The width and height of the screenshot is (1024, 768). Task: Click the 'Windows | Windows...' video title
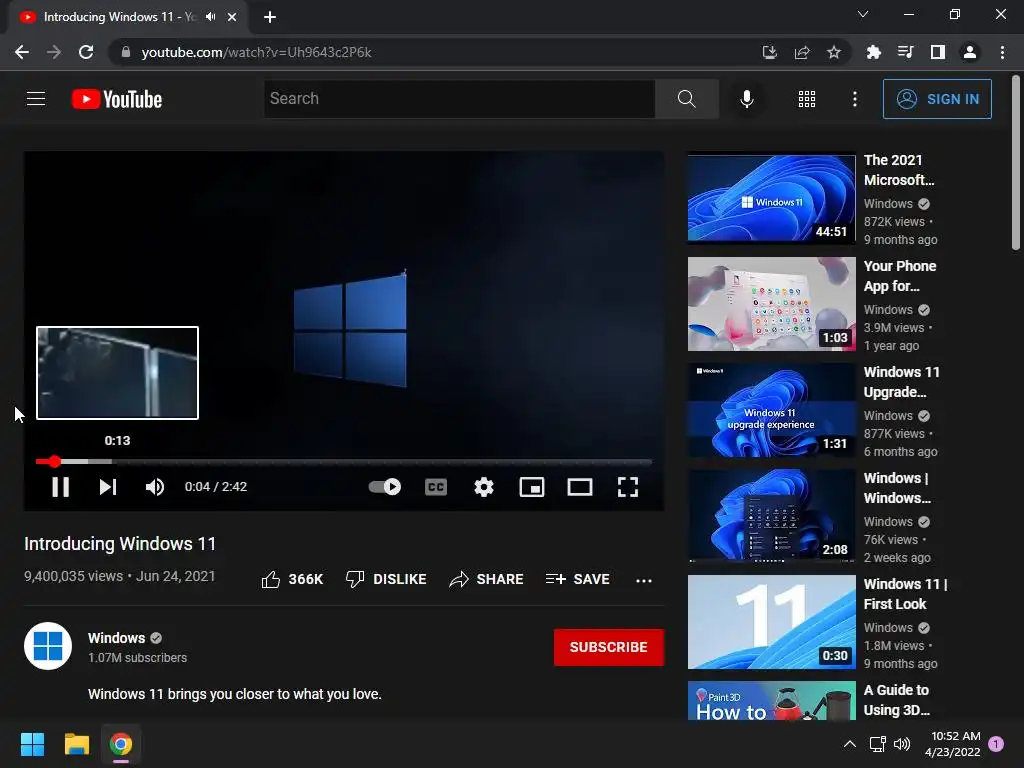pos(897,488)
